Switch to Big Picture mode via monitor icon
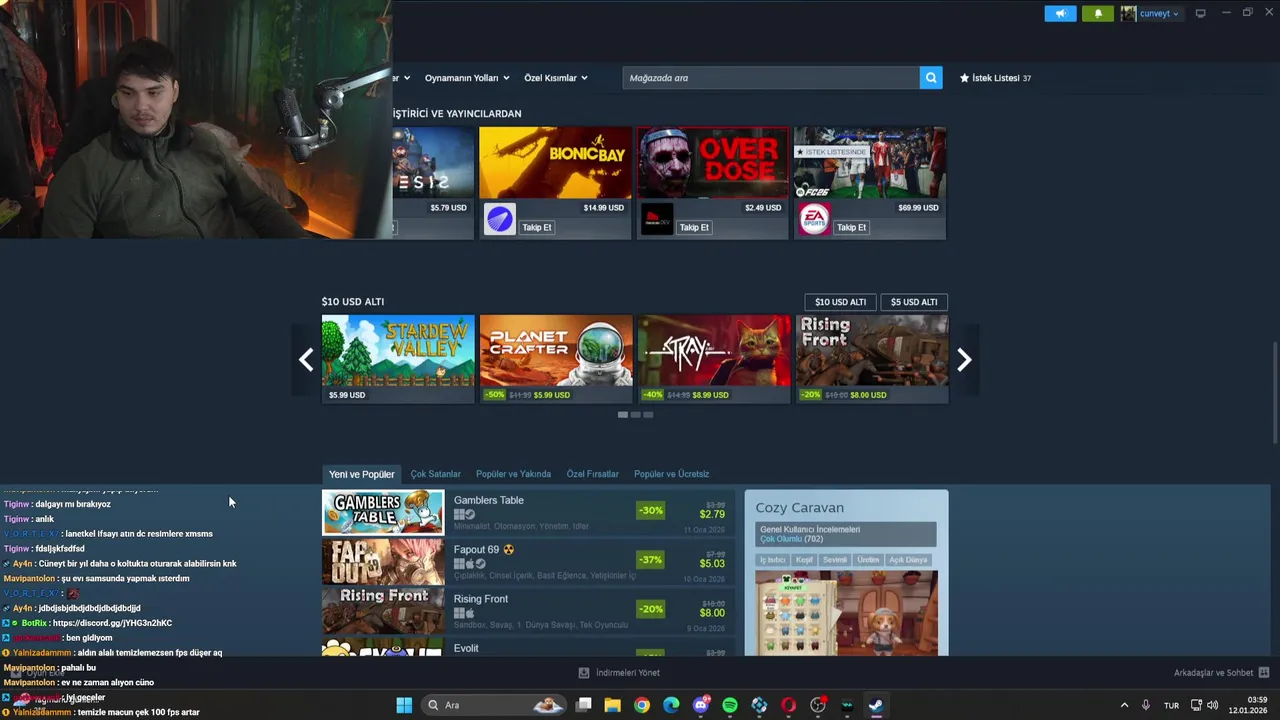The image size is (1280, 720). click(x=1200, y=13)
